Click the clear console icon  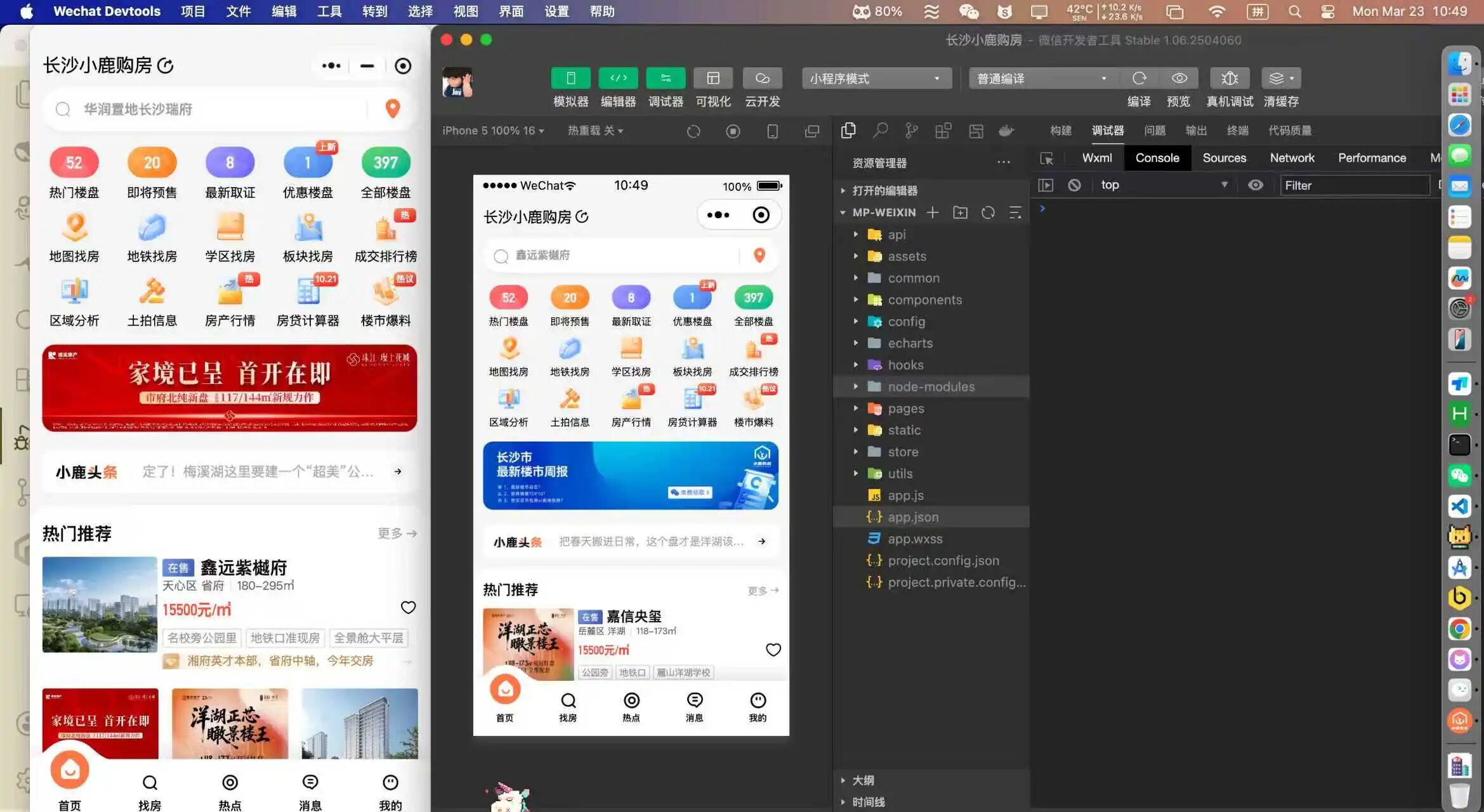pyautogui.click(x=1074, y=185)
